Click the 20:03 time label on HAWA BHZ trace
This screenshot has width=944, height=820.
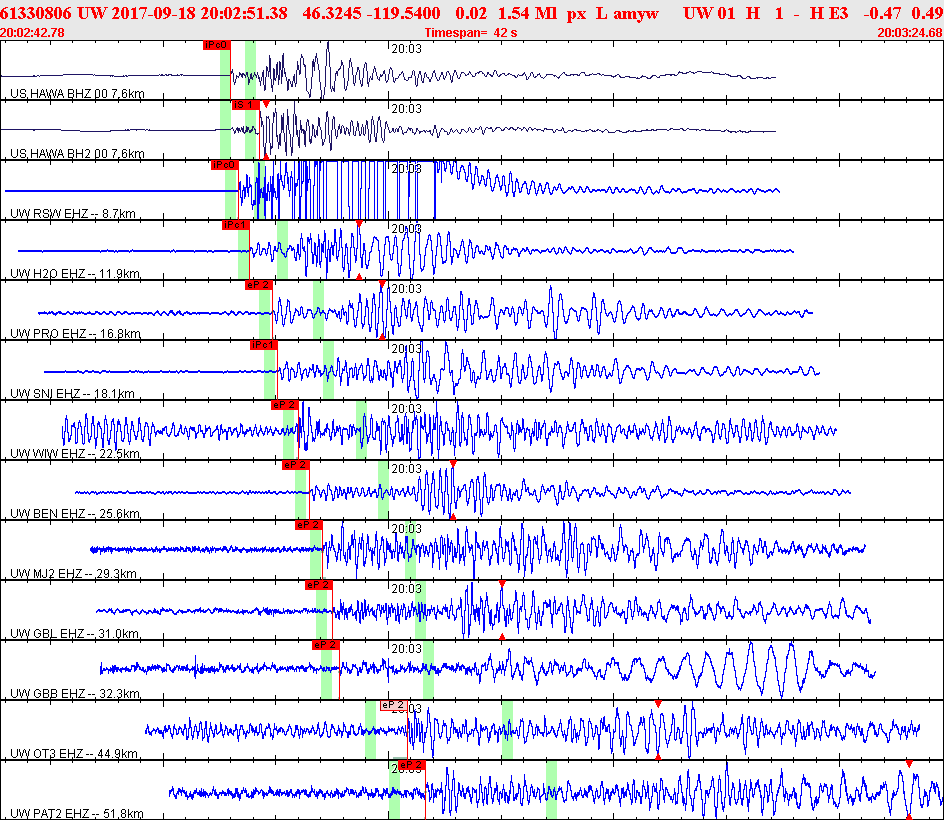[x=406, y=49]
